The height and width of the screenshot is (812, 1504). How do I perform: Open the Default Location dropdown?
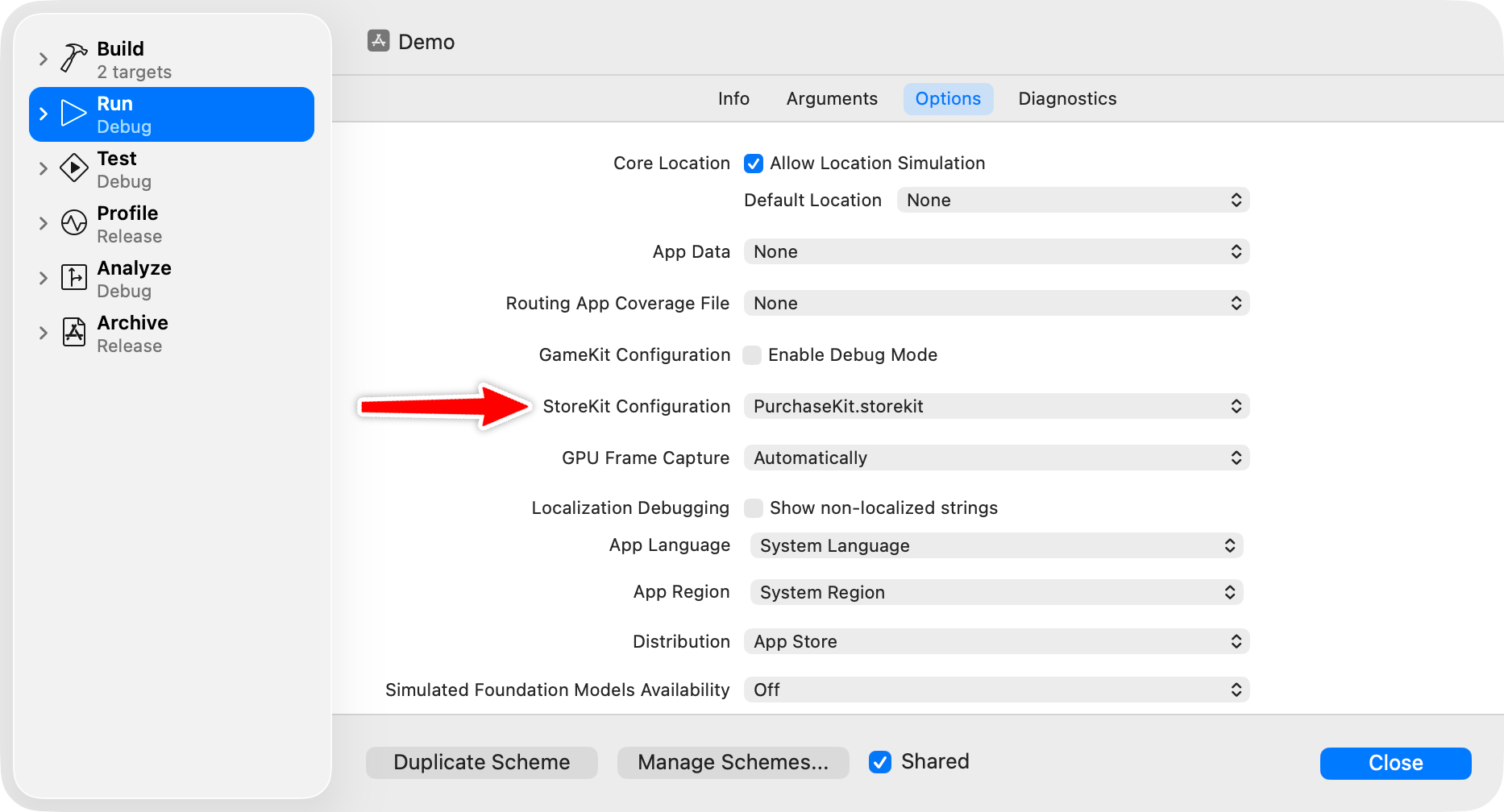tap(1072, 200)
